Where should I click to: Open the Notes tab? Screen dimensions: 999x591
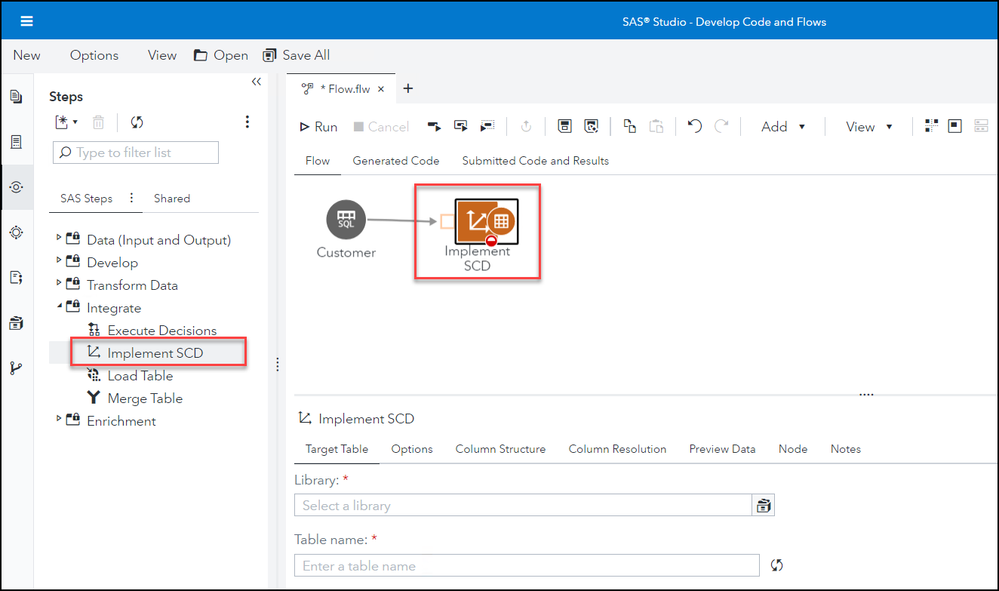pos(845,449)
